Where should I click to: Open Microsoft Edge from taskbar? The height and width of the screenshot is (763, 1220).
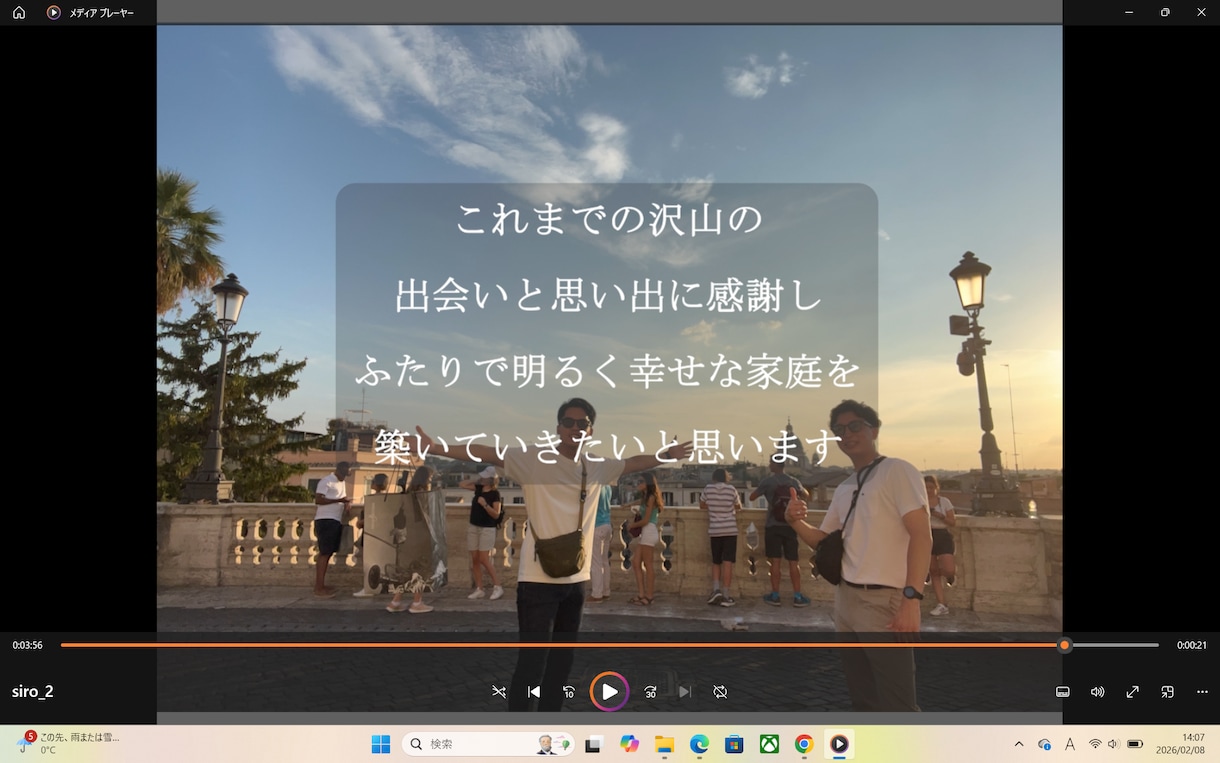point(699,744)
